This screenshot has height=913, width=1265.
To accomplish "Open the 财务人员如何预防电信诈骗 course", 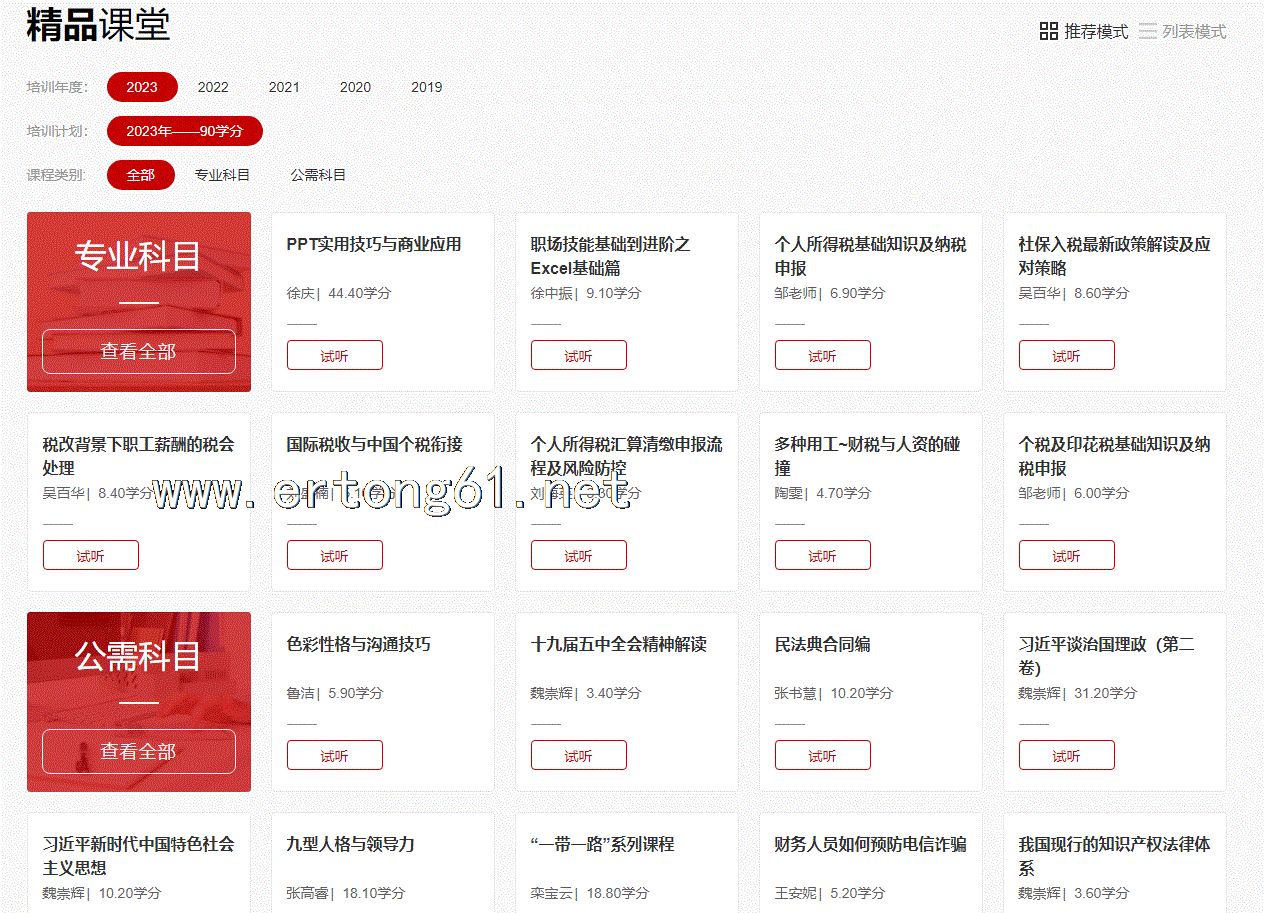I will point(870,845).
